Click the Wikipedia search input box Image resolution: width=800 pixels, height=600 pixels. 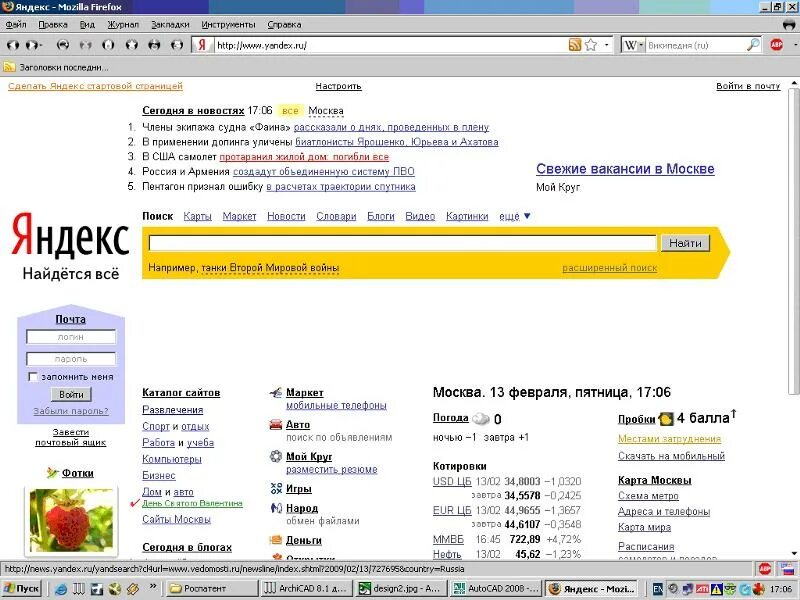696,45
